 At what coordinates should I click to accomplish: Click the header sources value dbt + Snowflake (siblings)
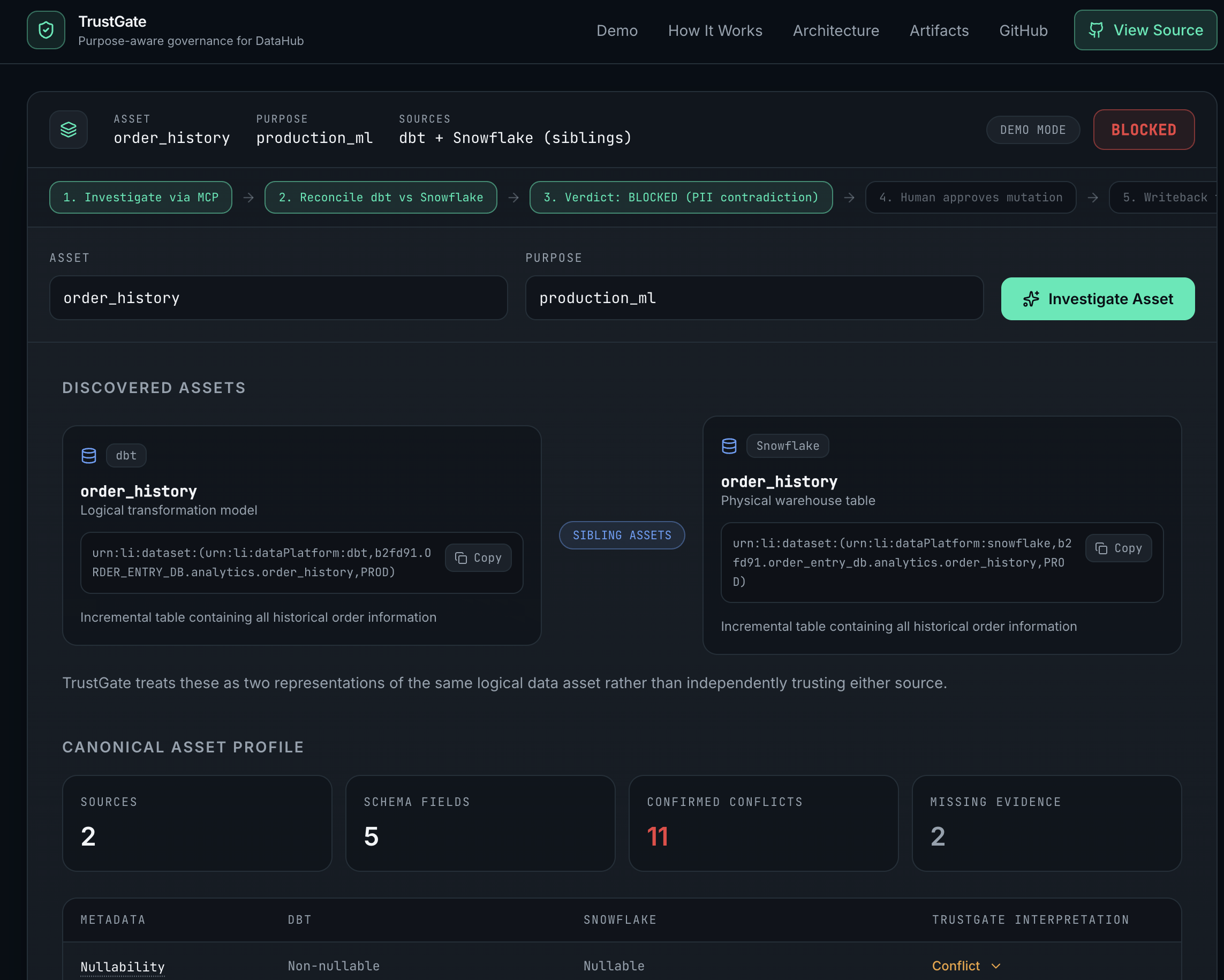pos(515,138)
